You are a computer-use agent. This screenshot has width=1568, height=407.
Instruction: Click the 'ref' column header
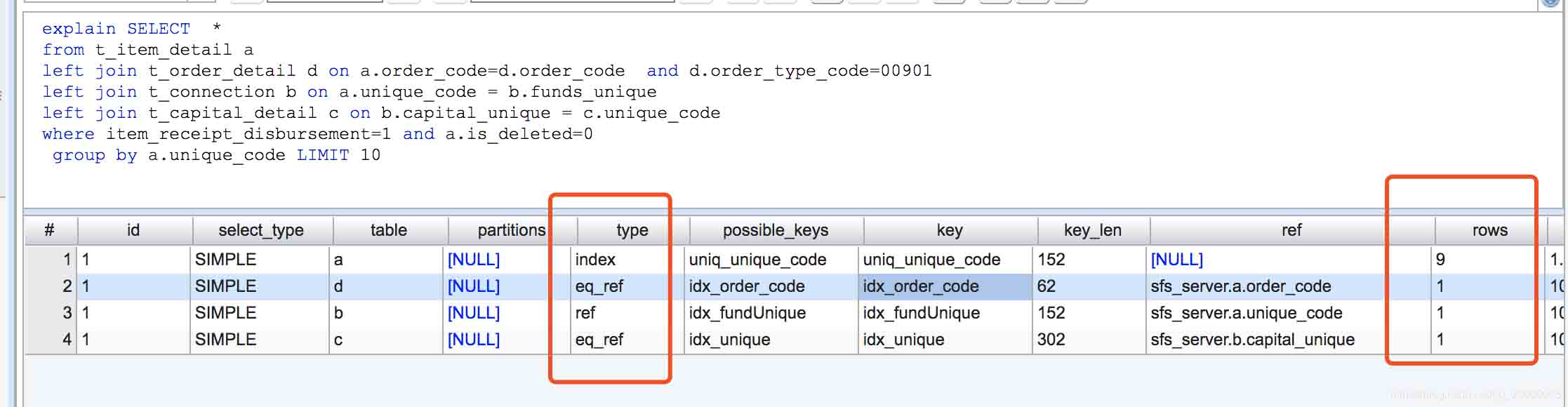pyautogui.click(x=1291, y=230)
